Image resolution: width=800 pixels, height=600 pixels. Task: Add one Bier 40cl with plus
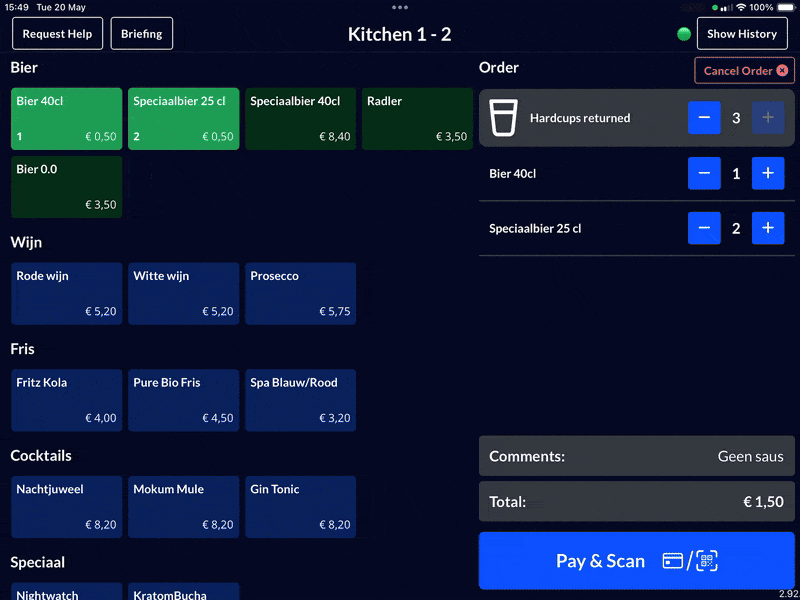point(768,173)
